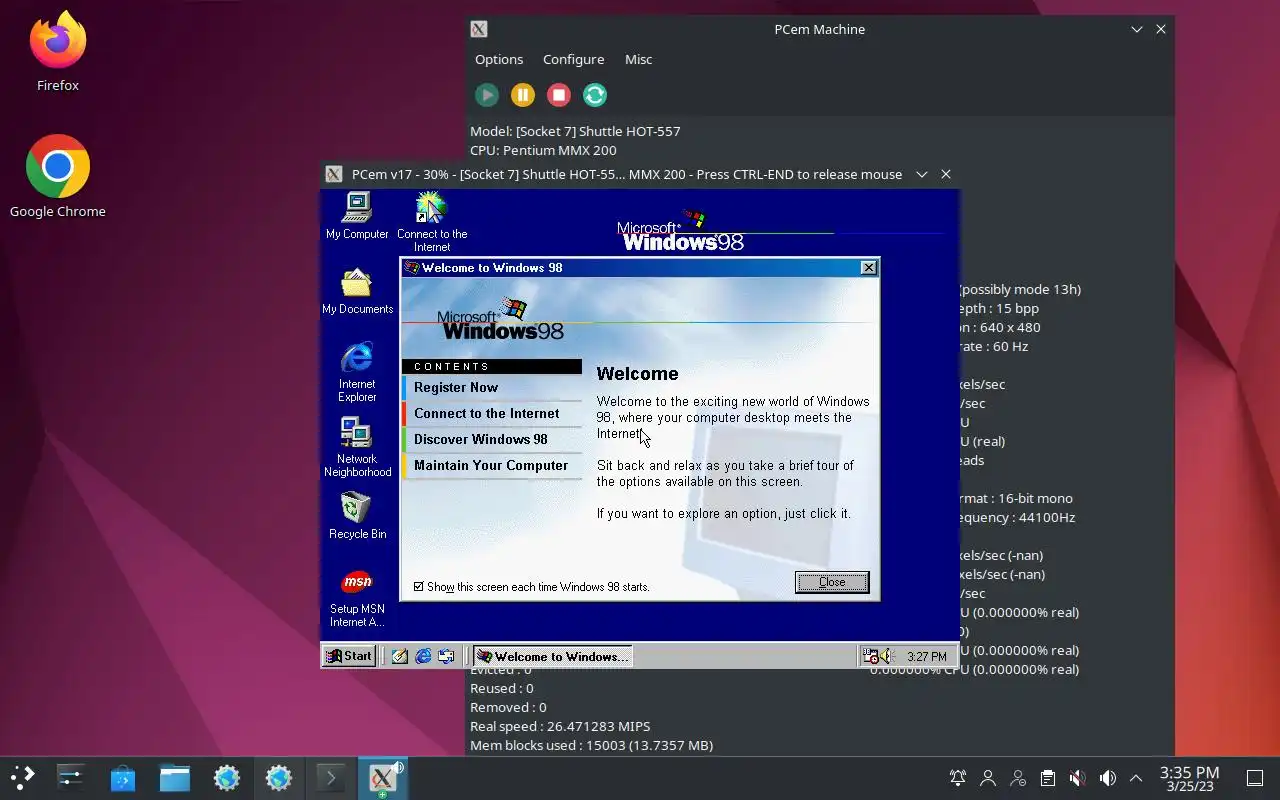Open the Options menu in PCem Machine
The image size is (1280, 800).
[x=499, y=59]
